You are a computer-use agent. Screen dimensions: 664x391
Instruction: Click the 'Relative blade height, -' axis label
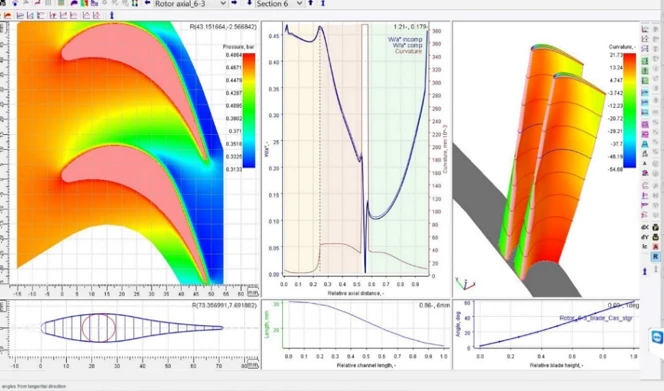pos(556,365)
